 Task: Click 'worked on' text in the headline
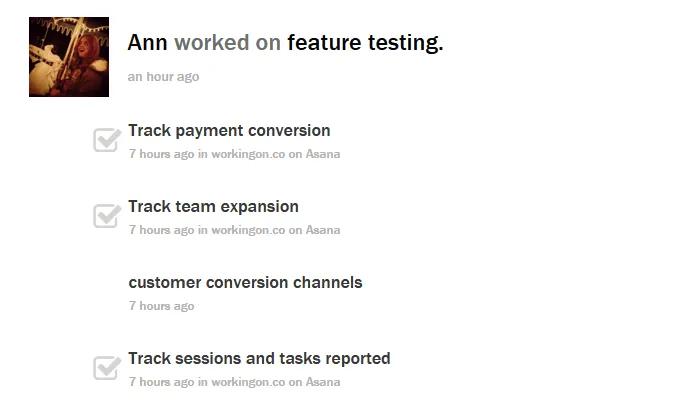[x=227, y=43]
